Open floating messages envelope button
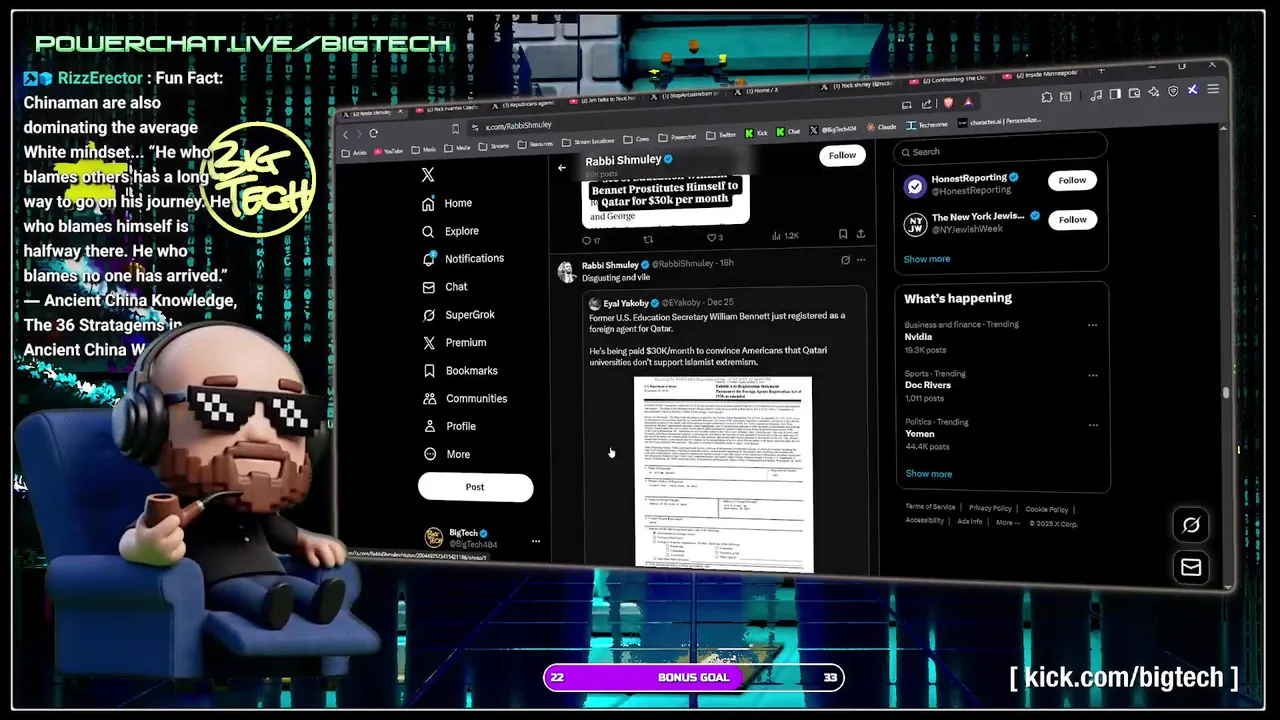 click(x=1191, y=567)
